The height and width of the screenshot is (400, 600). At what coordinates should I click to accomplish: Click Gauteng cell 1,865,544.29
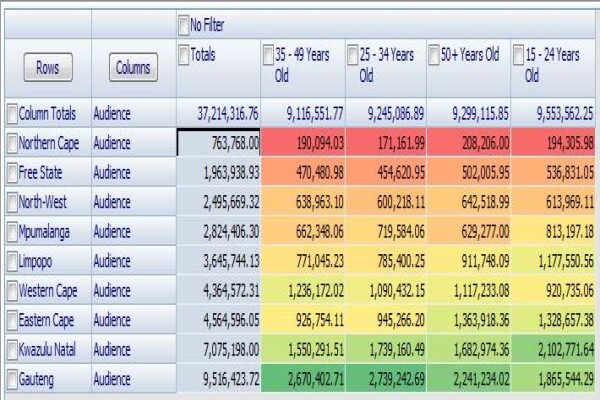click(x=553, y=379)
